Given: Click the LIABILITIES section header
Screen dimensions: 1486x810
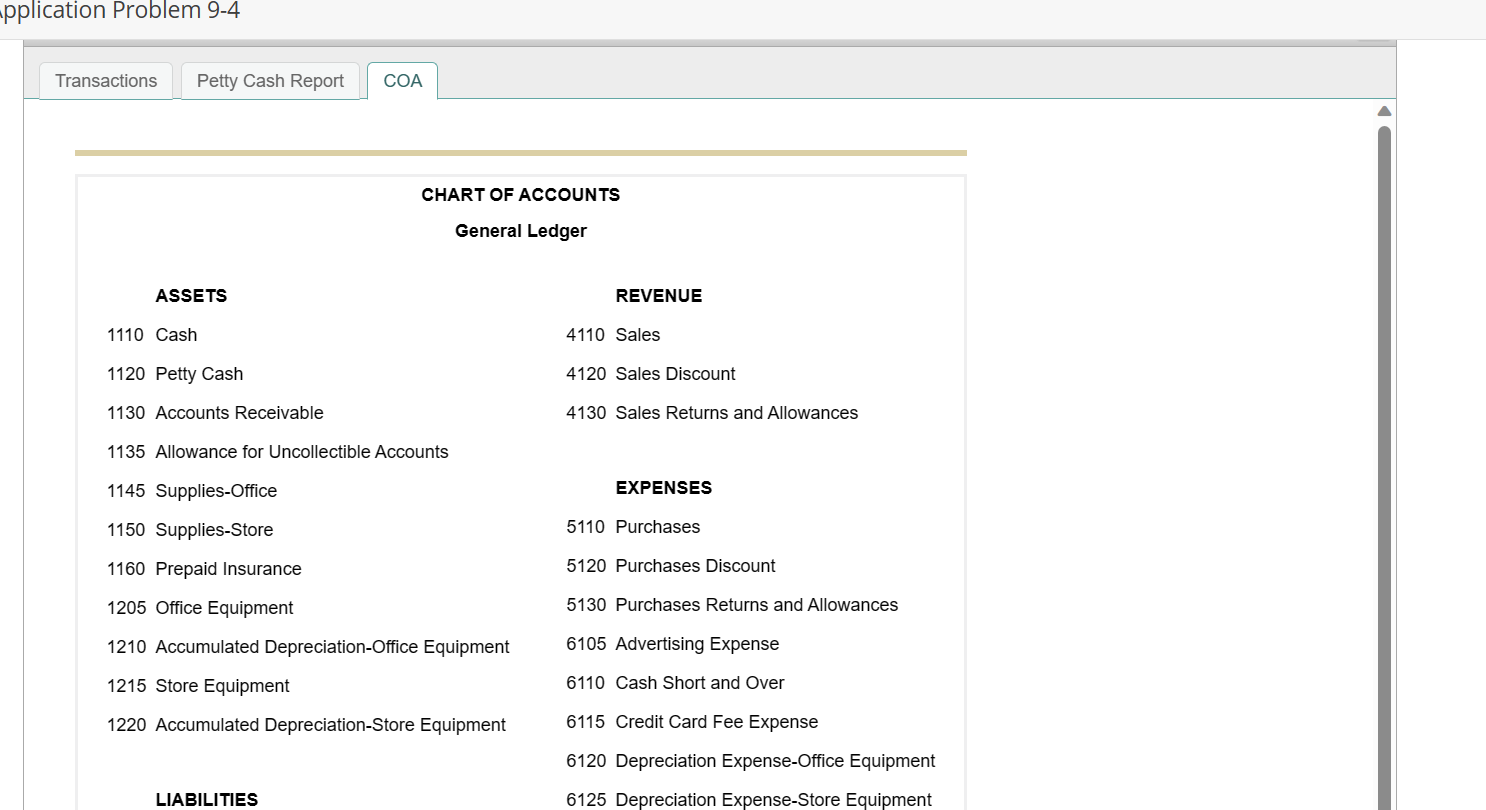Looking at the screenshot, I should point(207,800).
